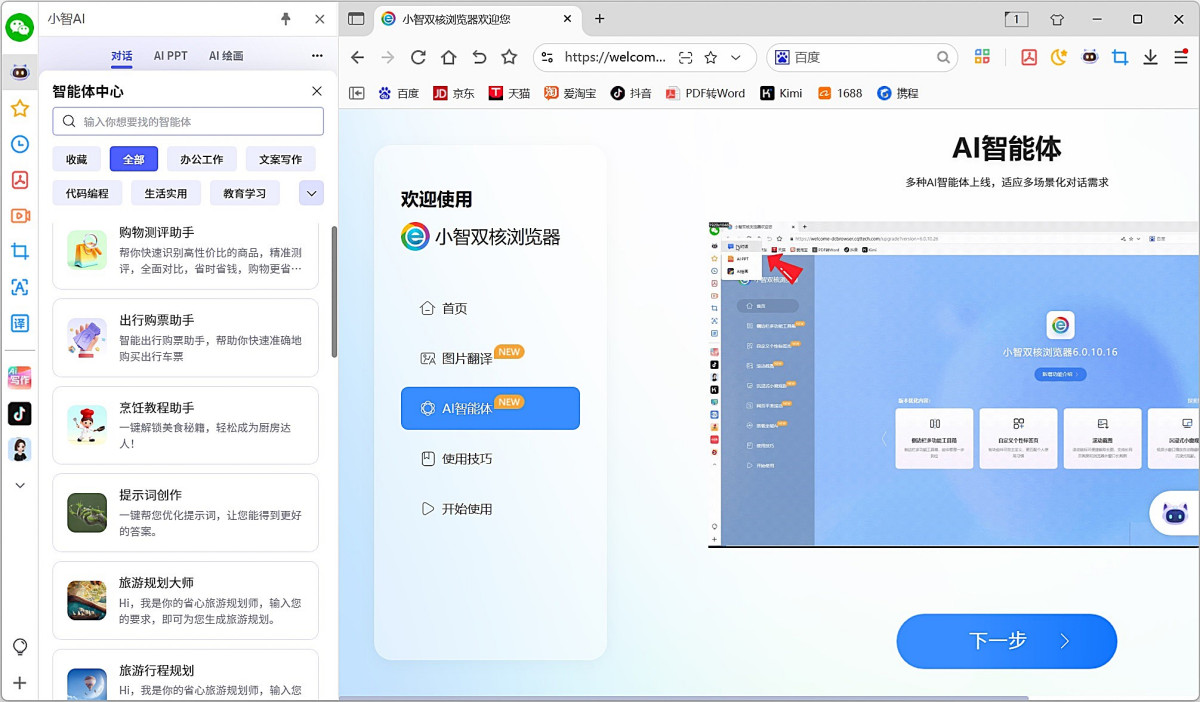Open the app grid icon beside the search box
1200x702 pixels.
[x=982, y=58]
